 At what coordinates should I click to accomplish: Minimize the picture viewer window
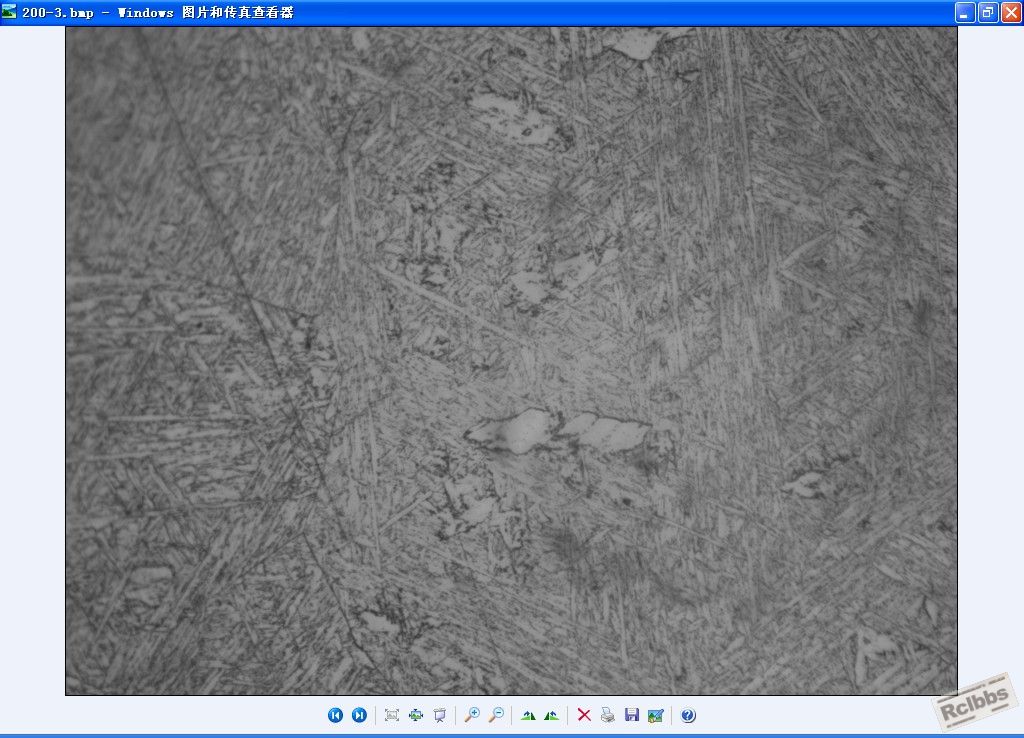[965, 12]
